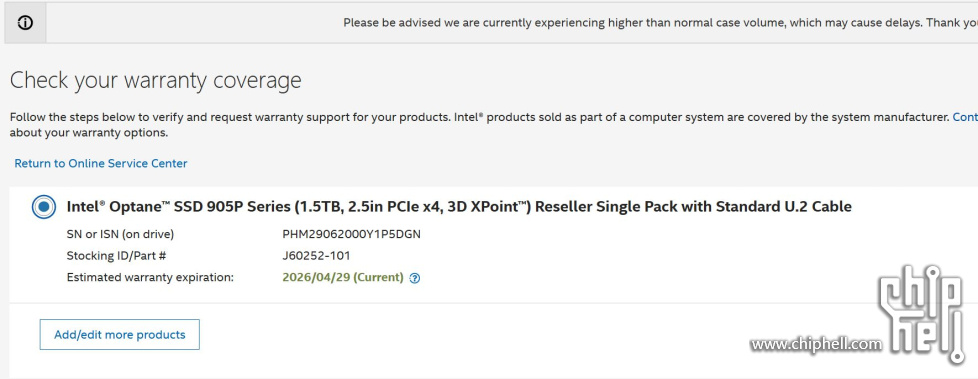Click the part number J60252-101
978x379 pixels.
coord(316,256)
